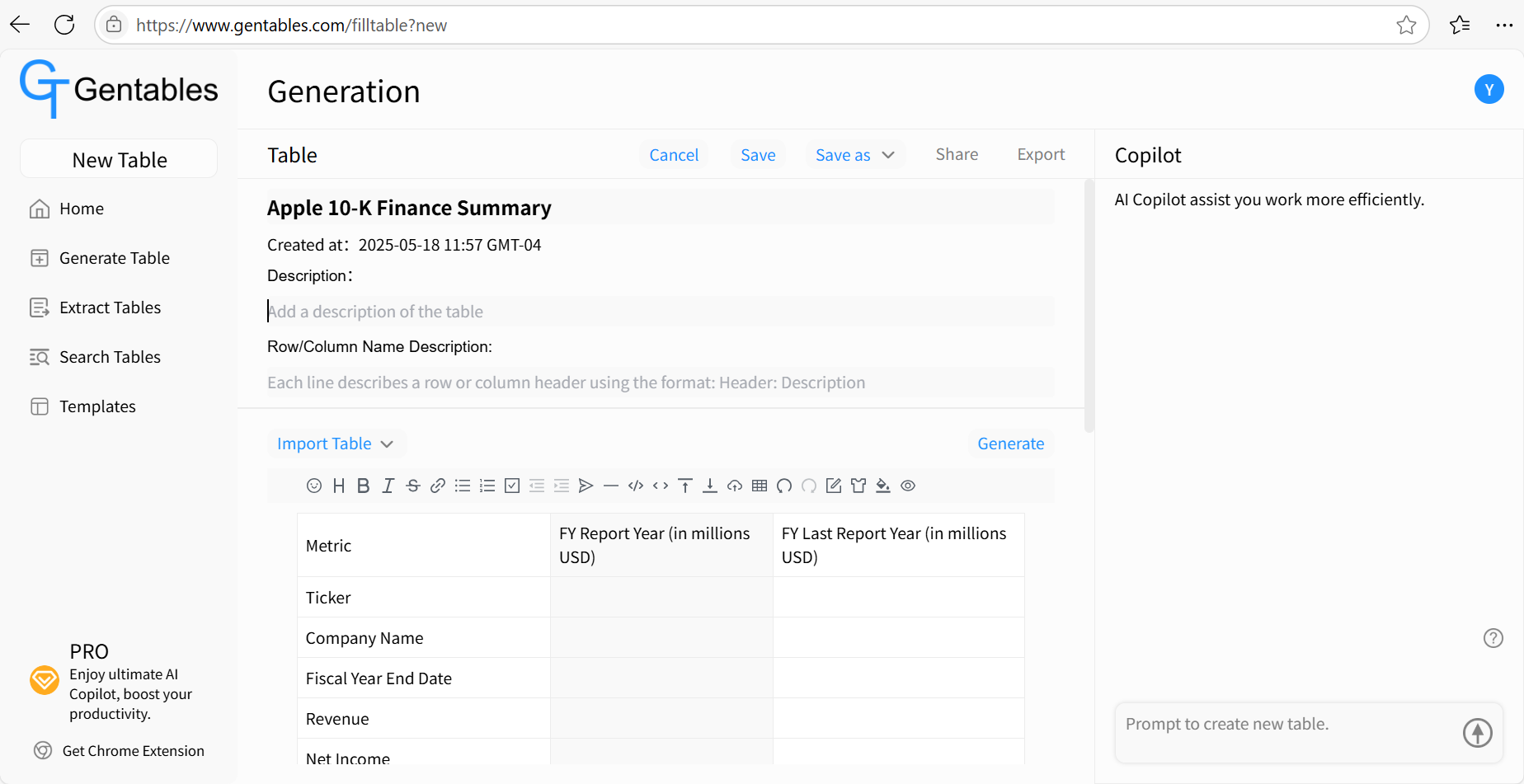The height and width of the screenshot is (784, 1524).
Task: Insert an emoji from the editor toolbar
Action: pyautogui.click(x=313, y=486)
